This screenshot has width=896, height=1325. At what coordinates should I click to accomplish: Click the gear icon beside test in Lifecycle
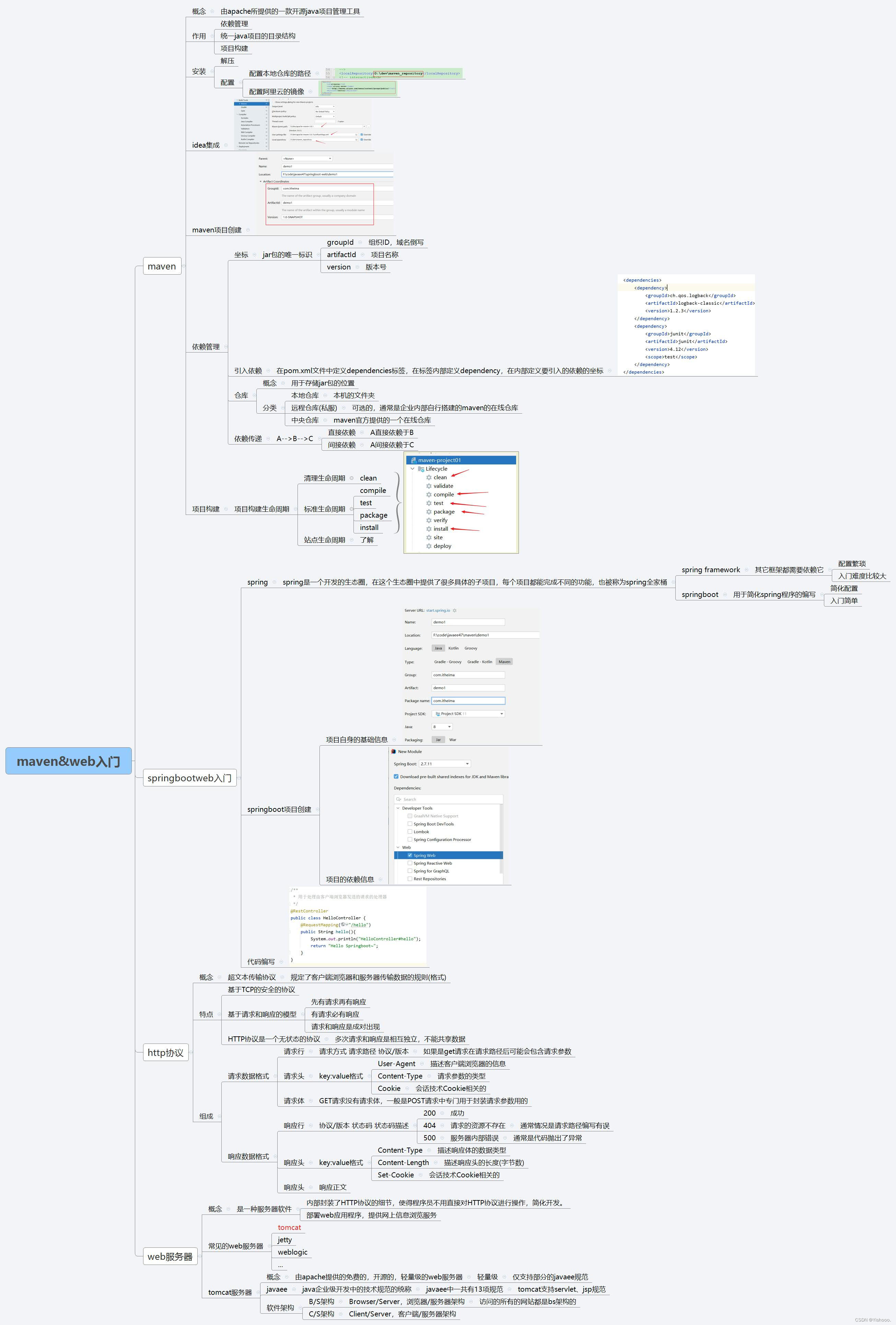[x=429, y=503]
